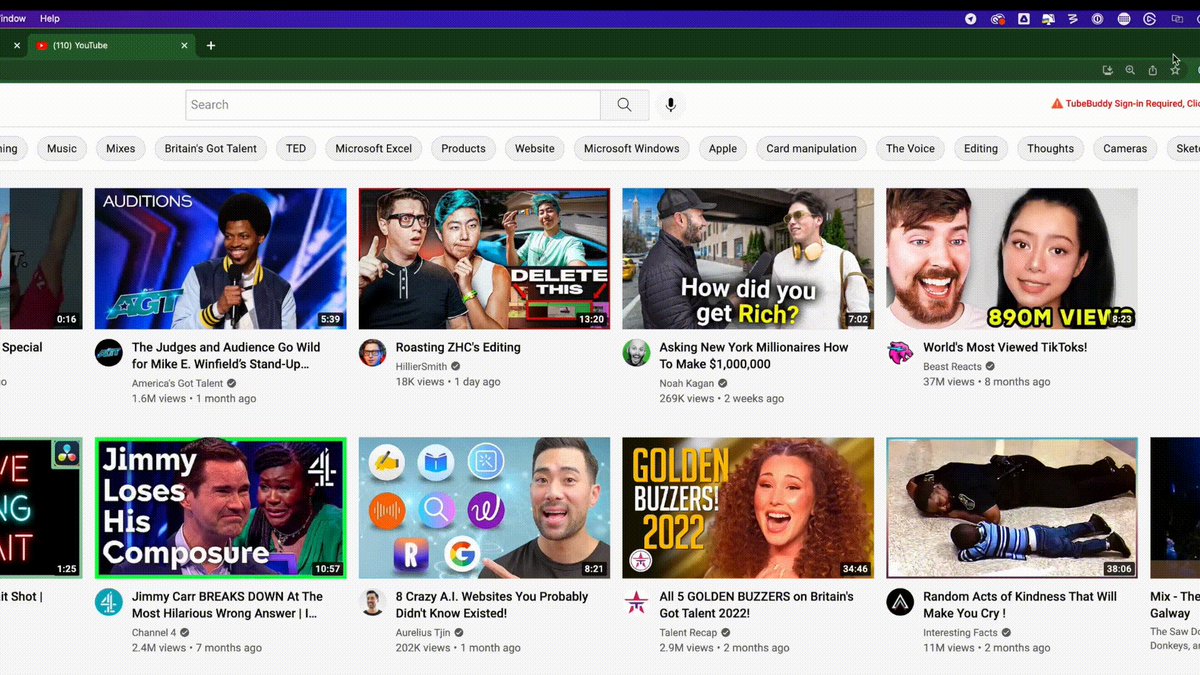Viewport: 1200px width, 675px height.
Task: Select the Microsoft Windows chip
Action: (632, 149)
